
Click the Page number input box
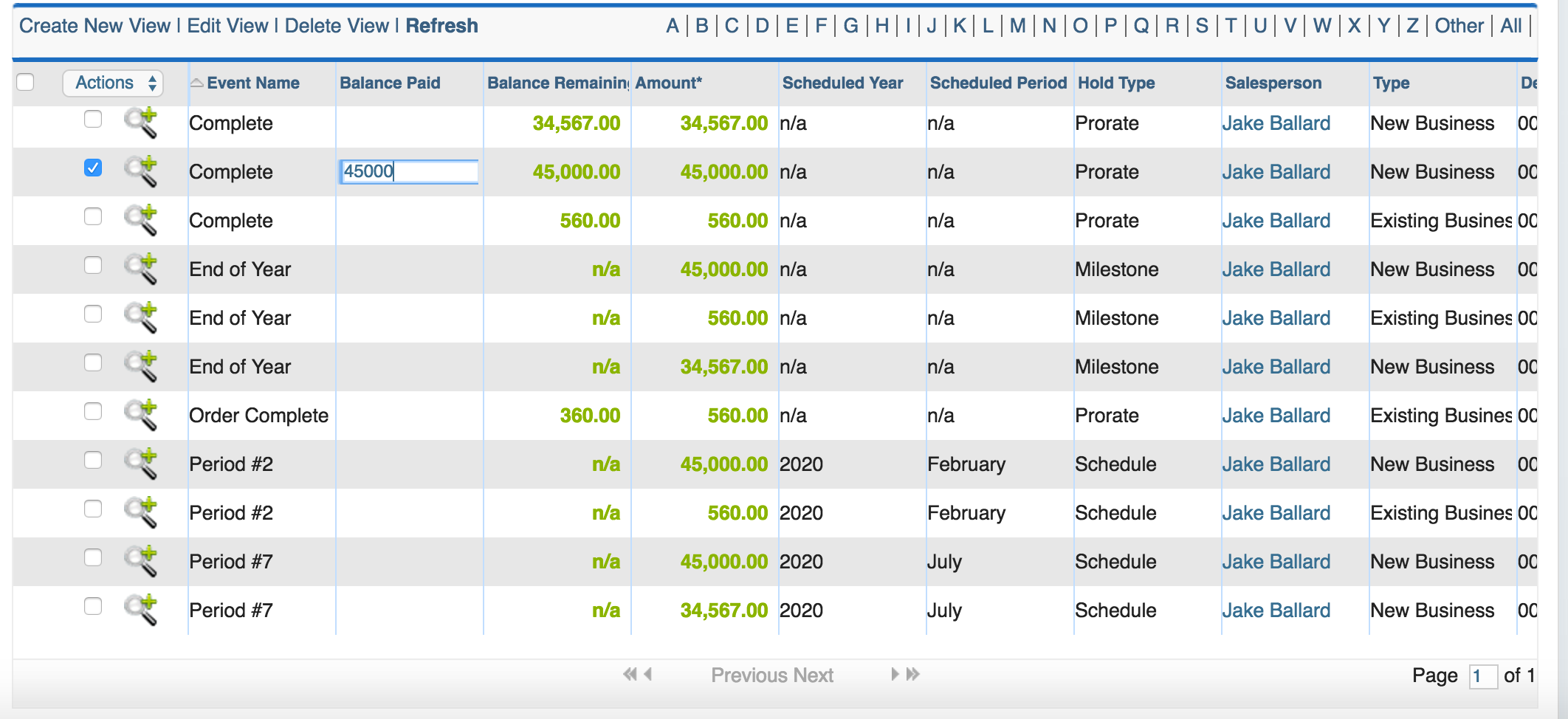click(1482, 675)
